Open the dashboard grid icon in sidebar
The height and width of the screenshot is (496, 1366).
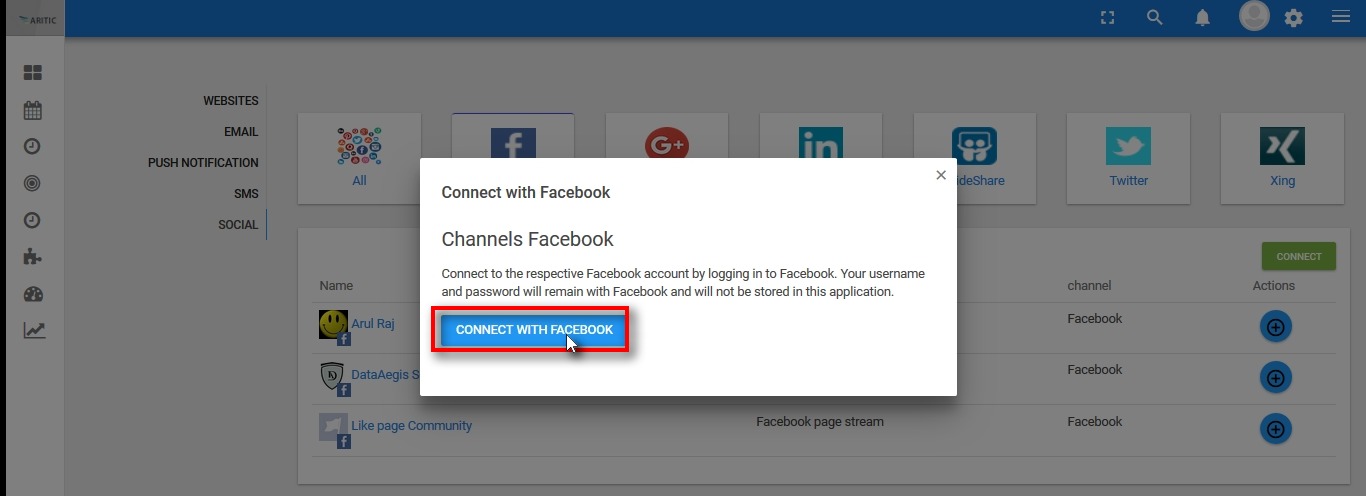(33, 73)
